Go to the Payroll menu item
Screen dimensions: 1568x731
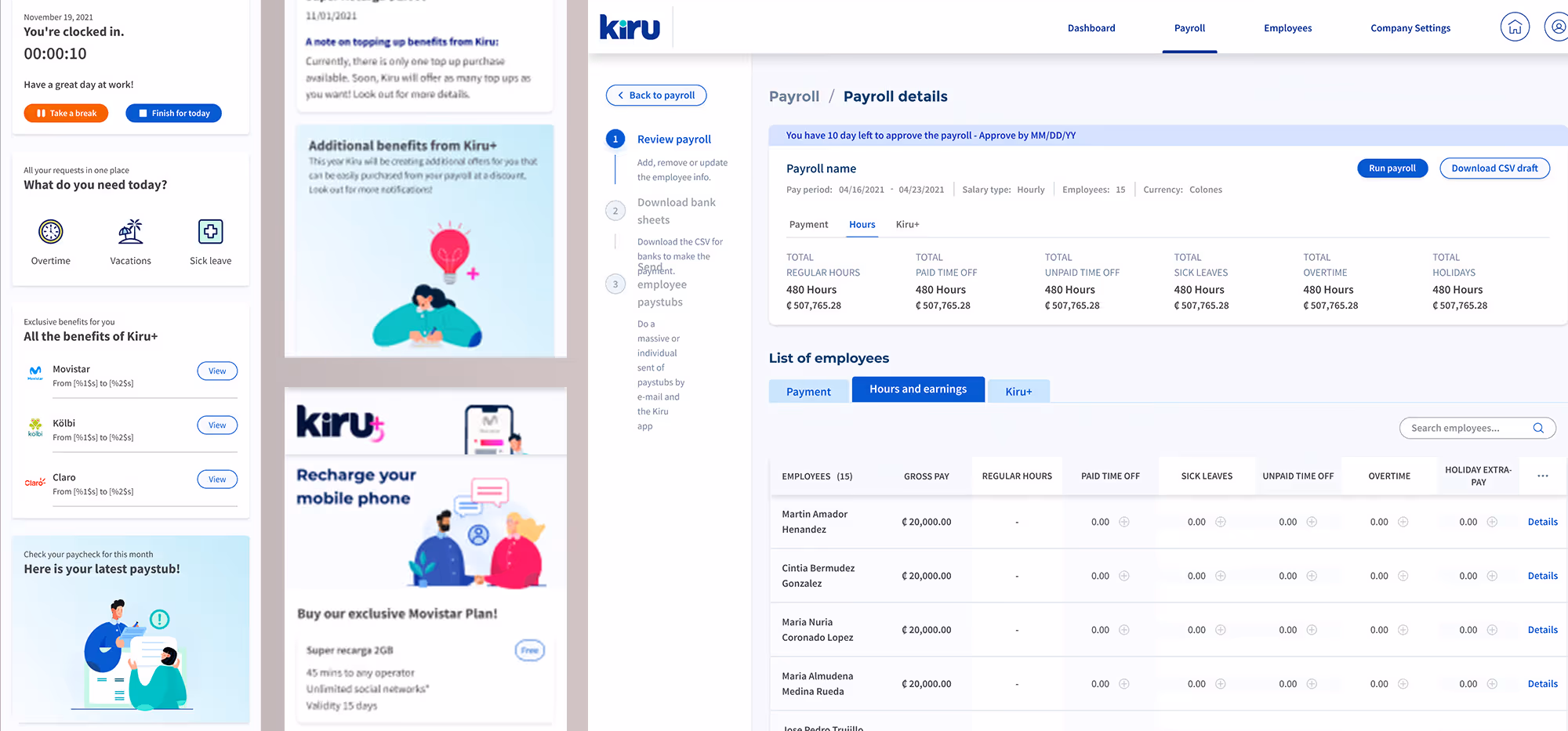[x=1189, y=28]
